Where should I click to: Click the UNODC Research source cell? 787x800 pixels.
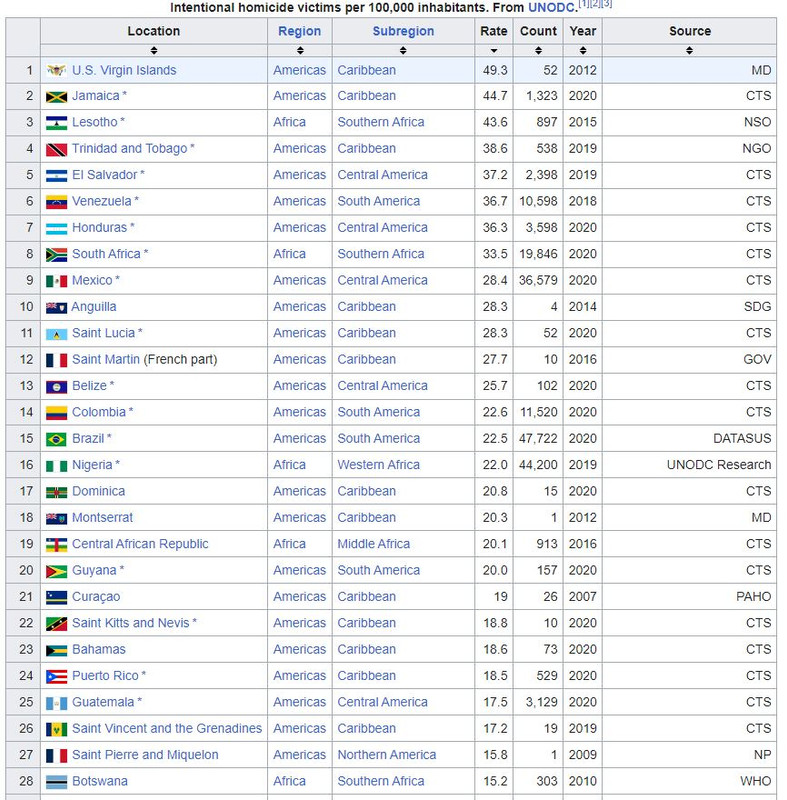pyautogui.click(x=689, y=465)
